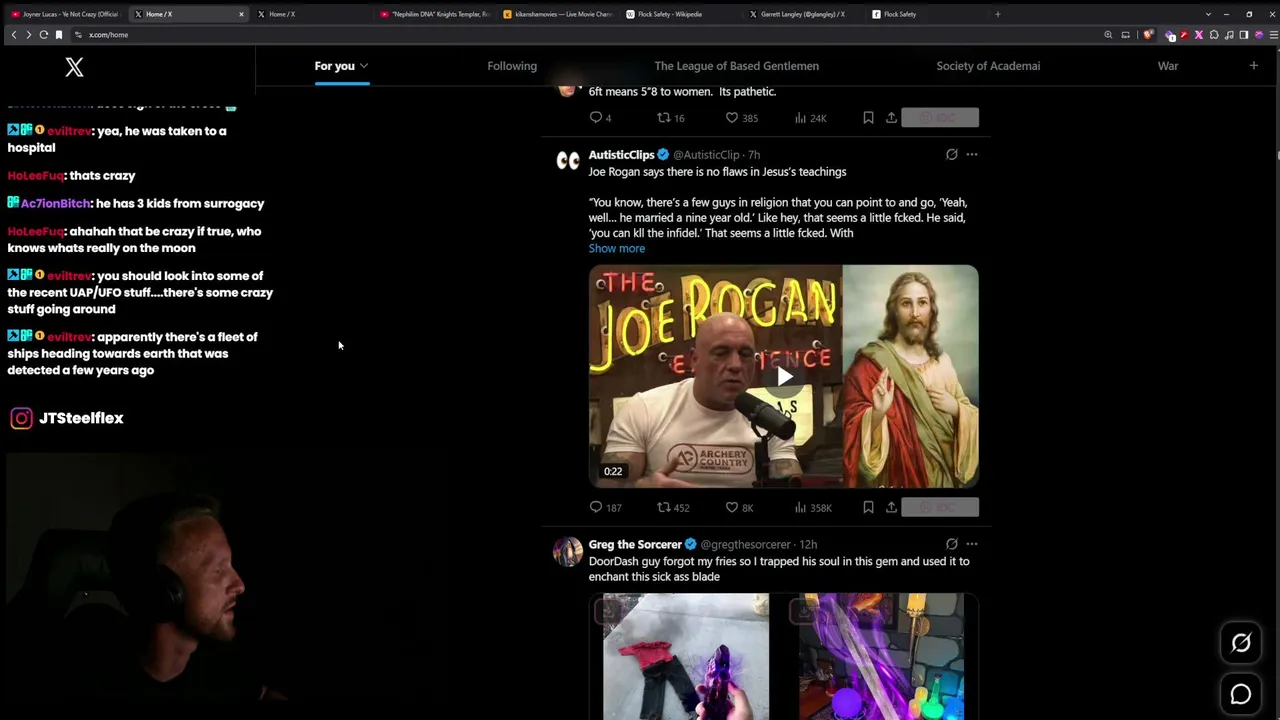Bookmark the Joe Rogan post
Viewport: 1280px width, 720px height.
click(x=868, y=508)
